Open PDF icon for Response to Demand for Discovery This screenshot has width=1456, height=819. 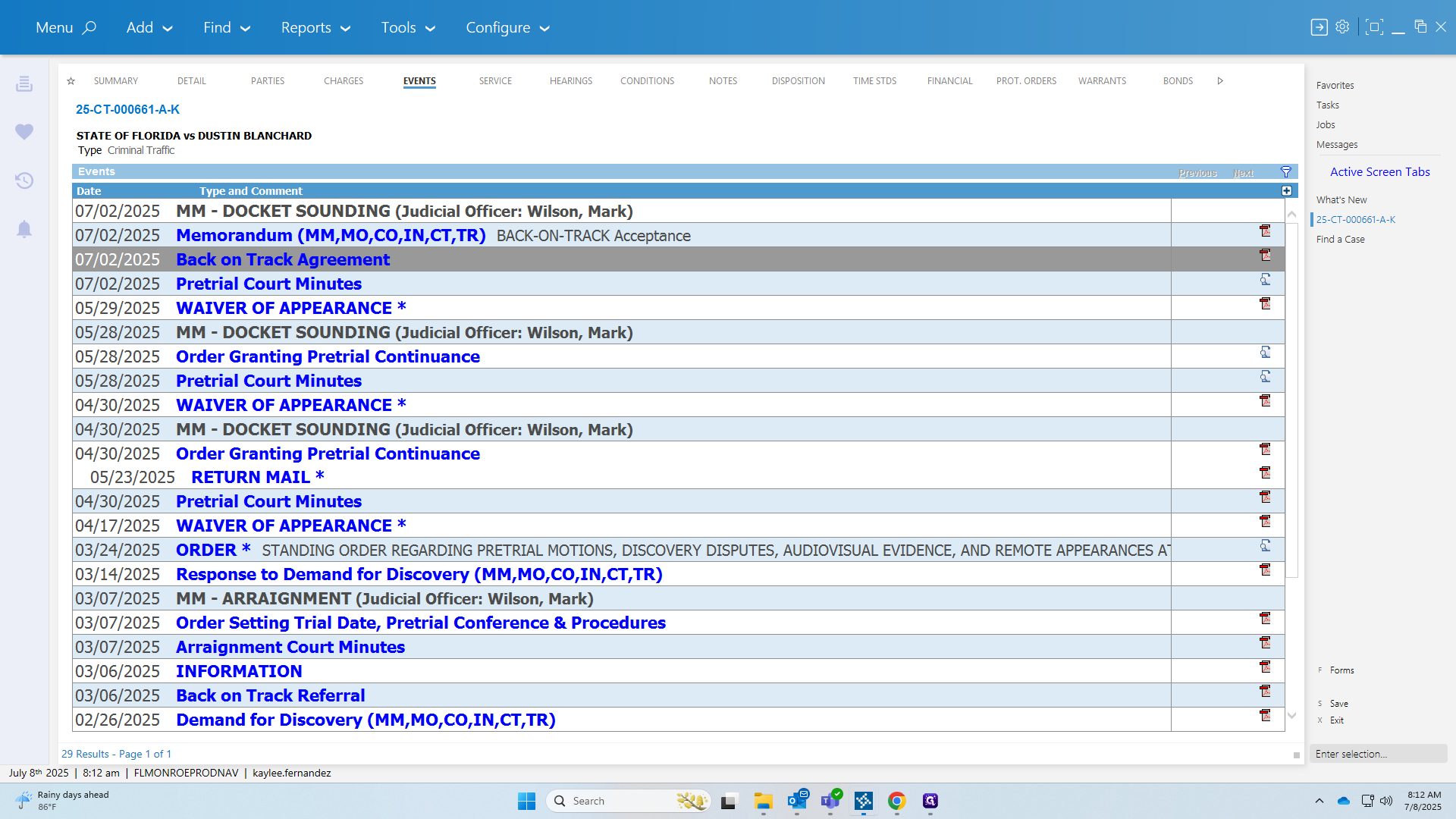[1265, 570]
